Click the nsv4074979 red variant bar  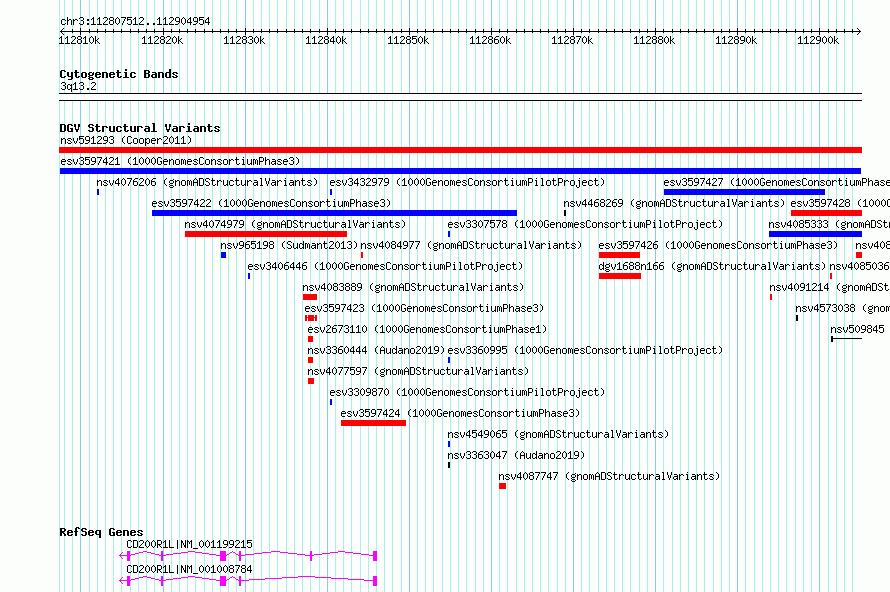click(266, 234)
